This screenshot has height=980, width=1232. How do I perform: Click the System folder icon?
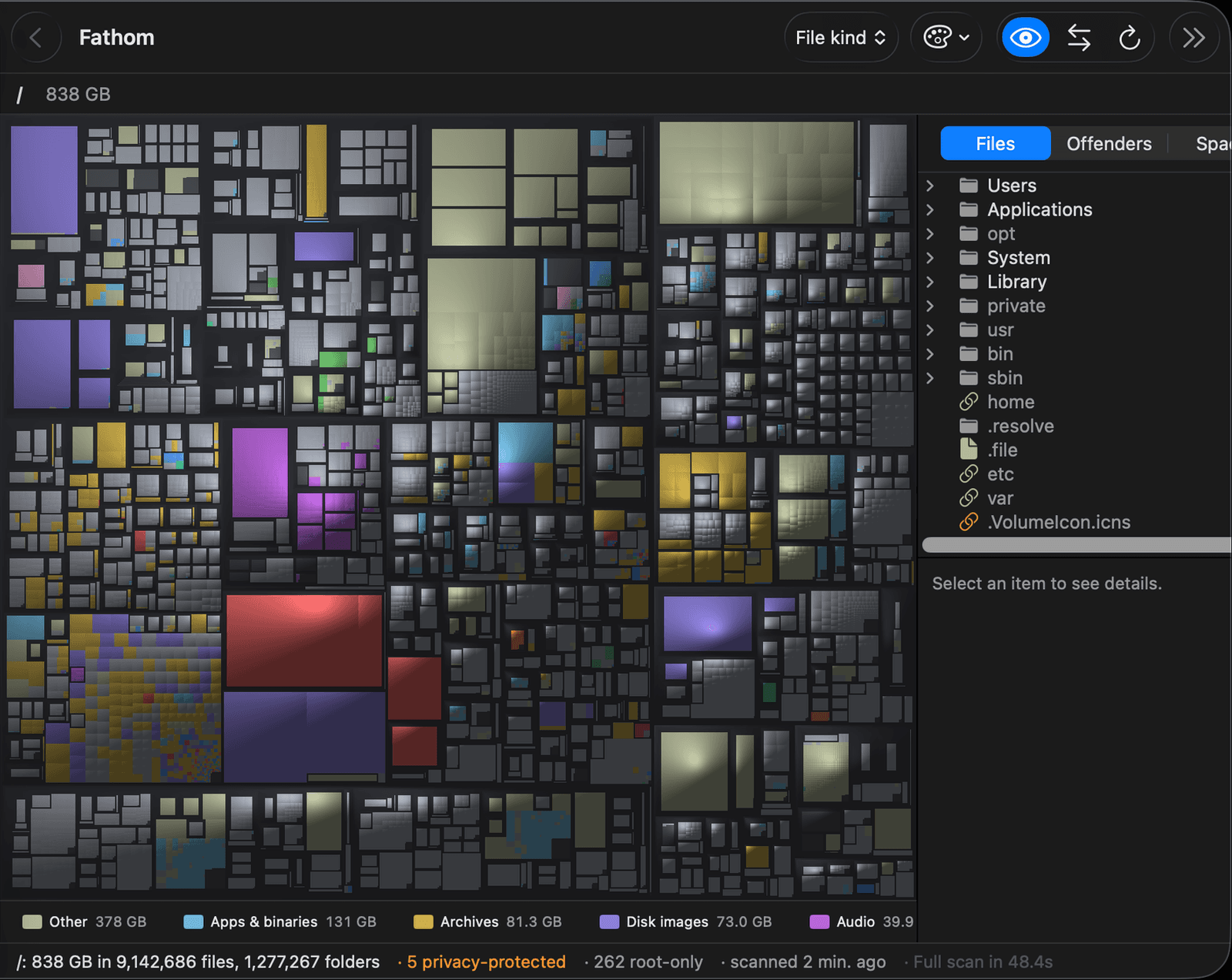point(969,257)
